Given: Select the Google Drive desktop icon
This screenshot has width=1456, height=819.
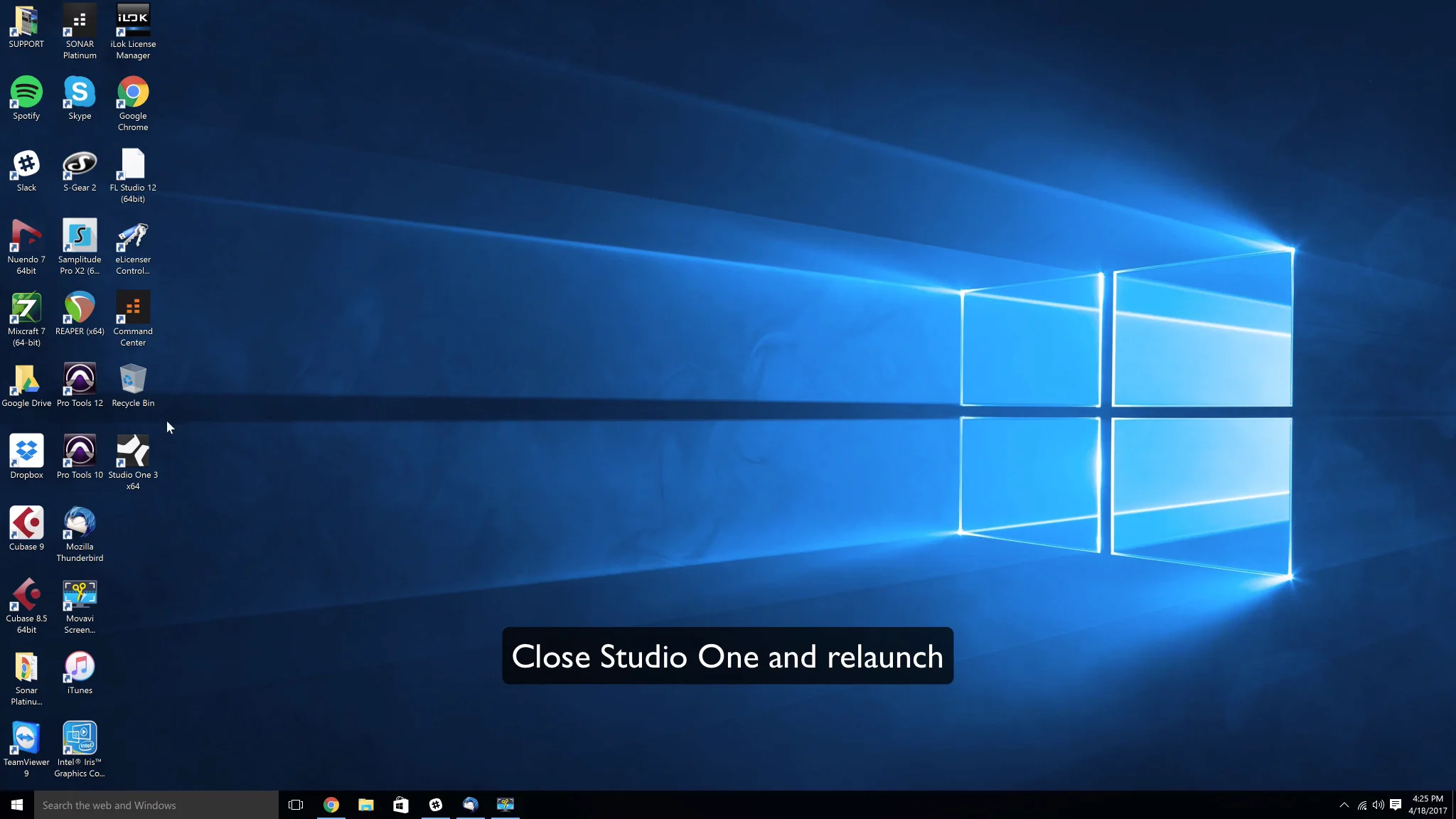Looking at the screenshot, I should click(26, 386).
